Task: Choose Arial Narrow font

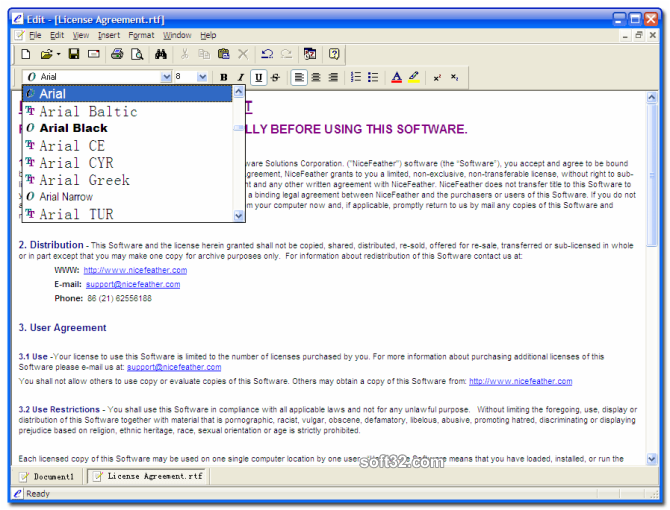Action: click(127, 196)
